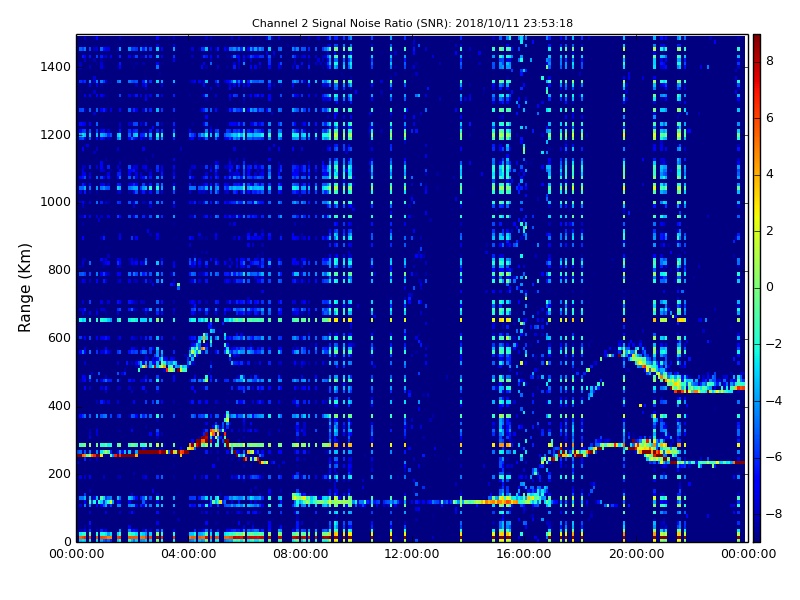Click the colorbar tick label 8
Image resolution: width=800 pixels, height=600 pixels.
[769, 61]
